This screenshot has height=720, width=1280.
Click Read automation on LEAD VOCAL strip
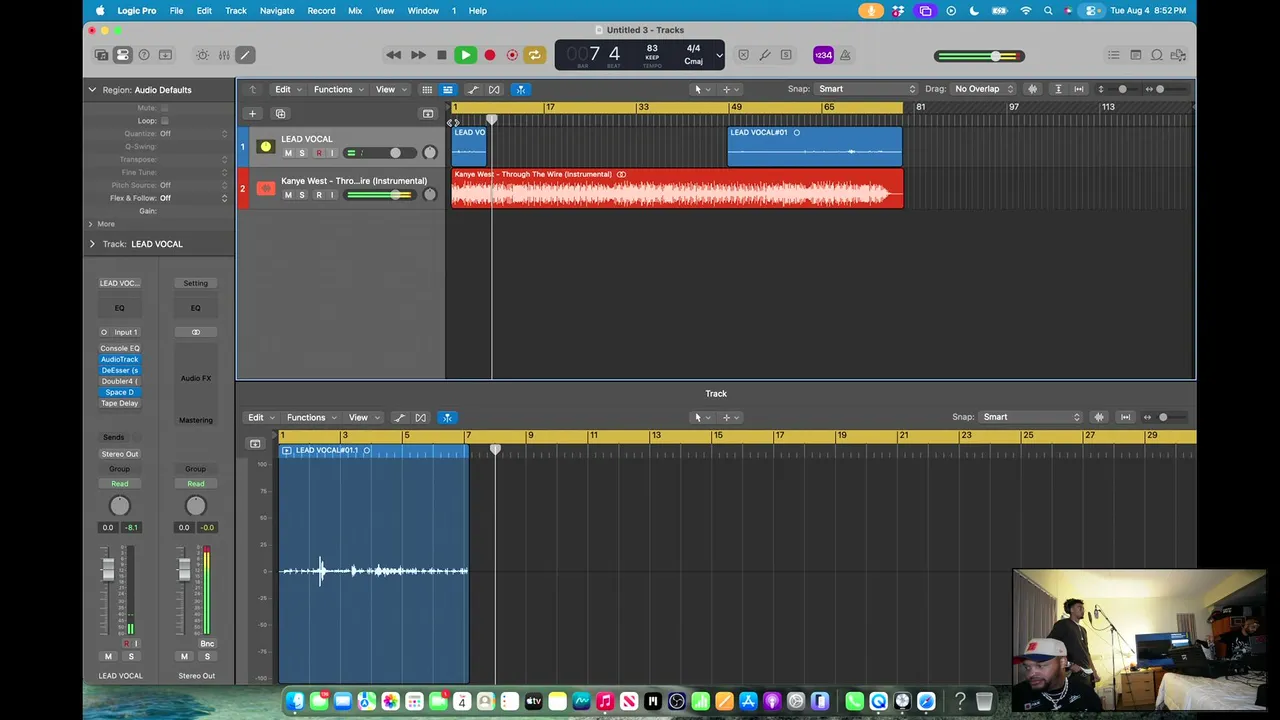120,484
